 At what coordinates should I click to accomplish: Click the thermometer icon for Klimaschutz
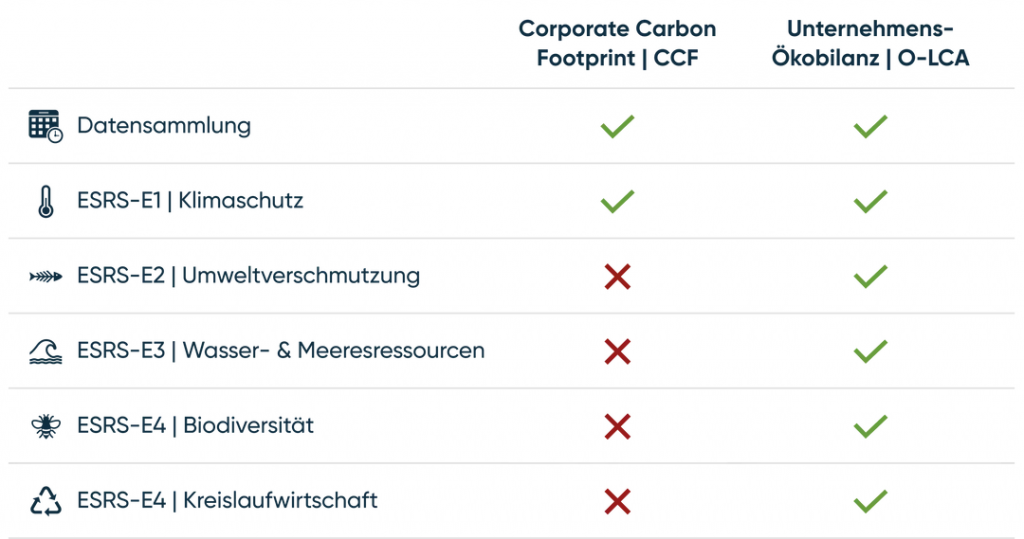[x=46, y=201]
